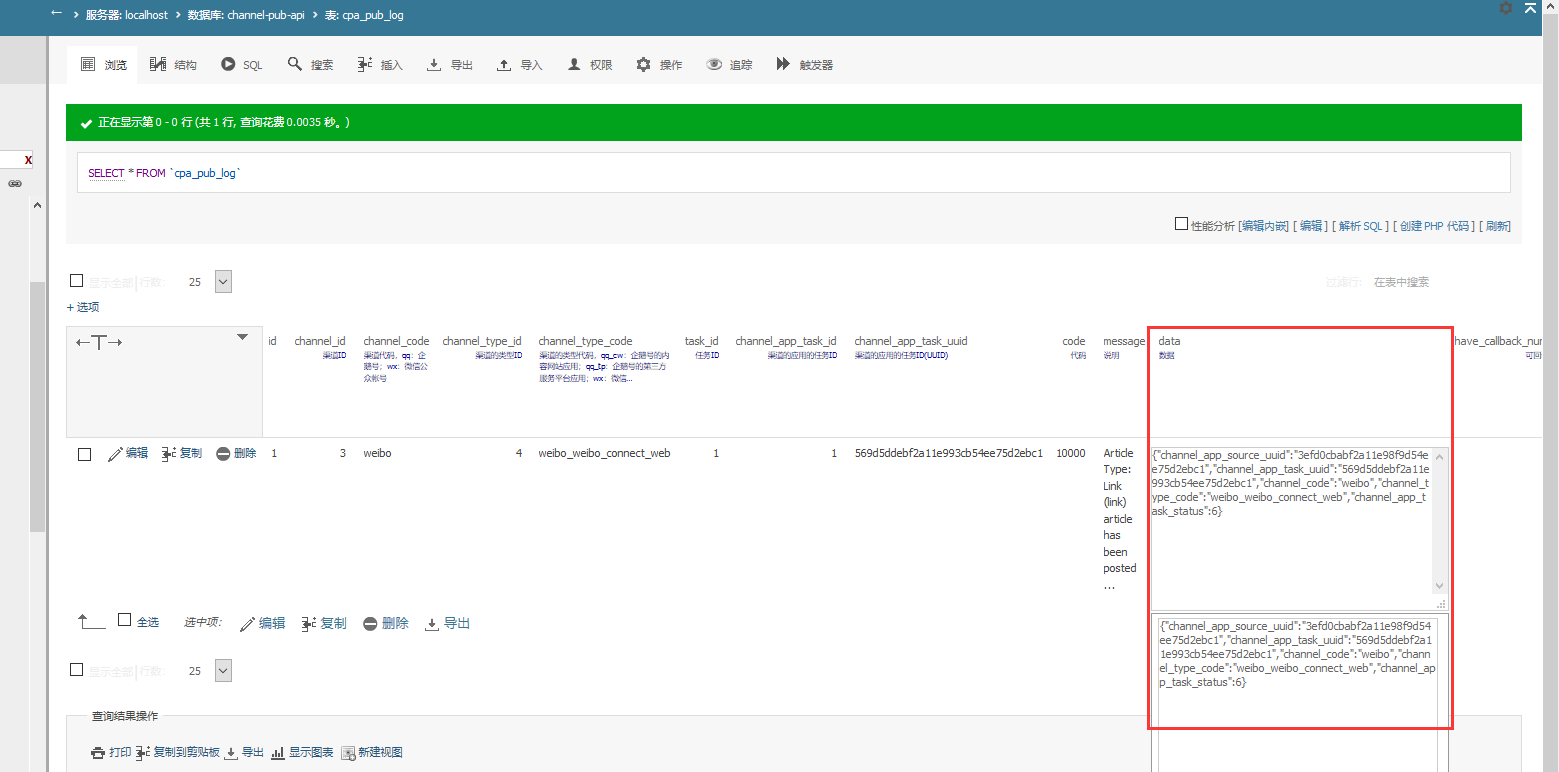Toggle the performance analysis checkbox
This screenshot has width=1559, height=772.
click(1181, 225)
